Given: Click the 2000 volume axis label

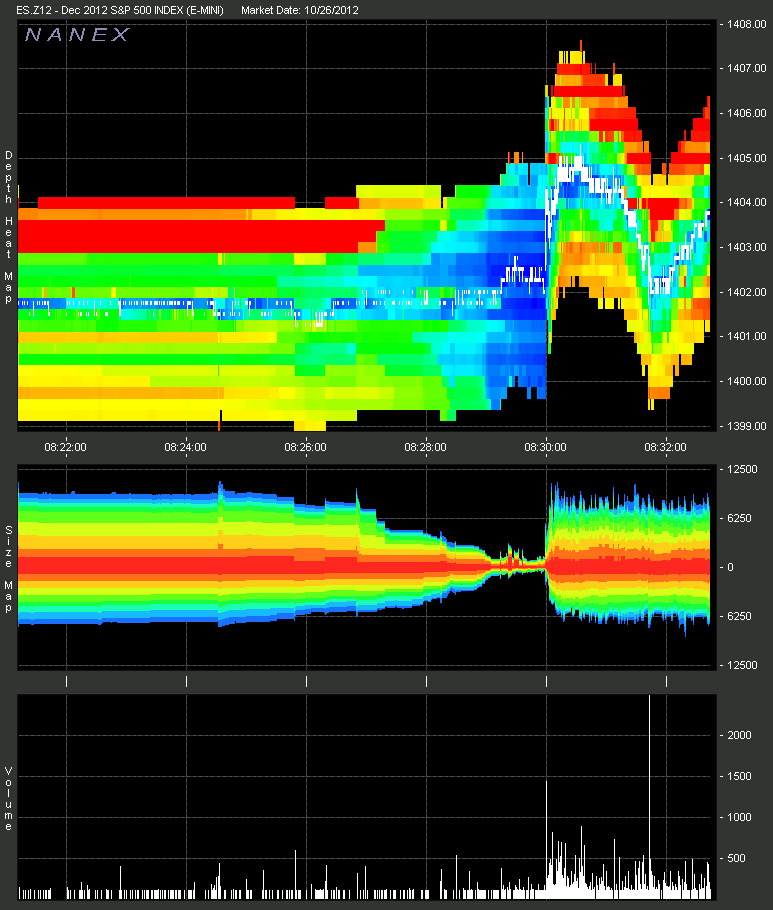Looking at the screenshot, I should pos(739,735).
